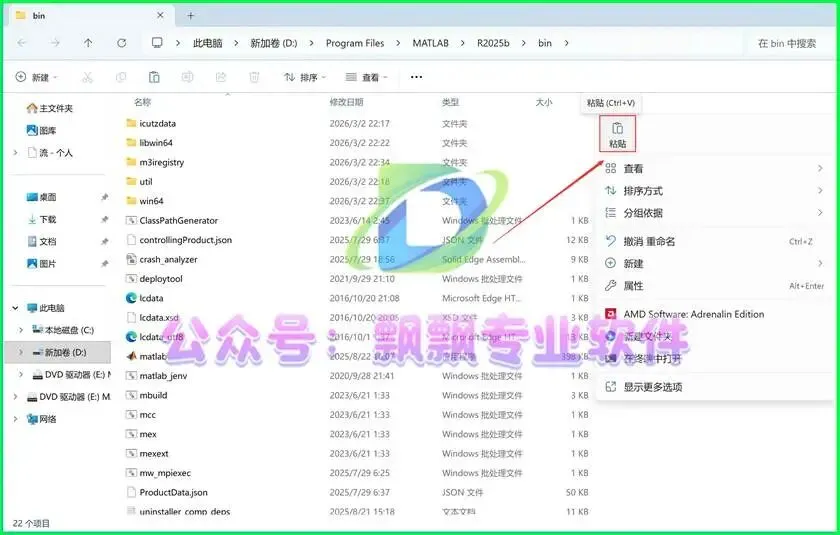
Task: Click the Paste clipboard toolbar icon
Action: pyautogui.click(x=154, y=78)
